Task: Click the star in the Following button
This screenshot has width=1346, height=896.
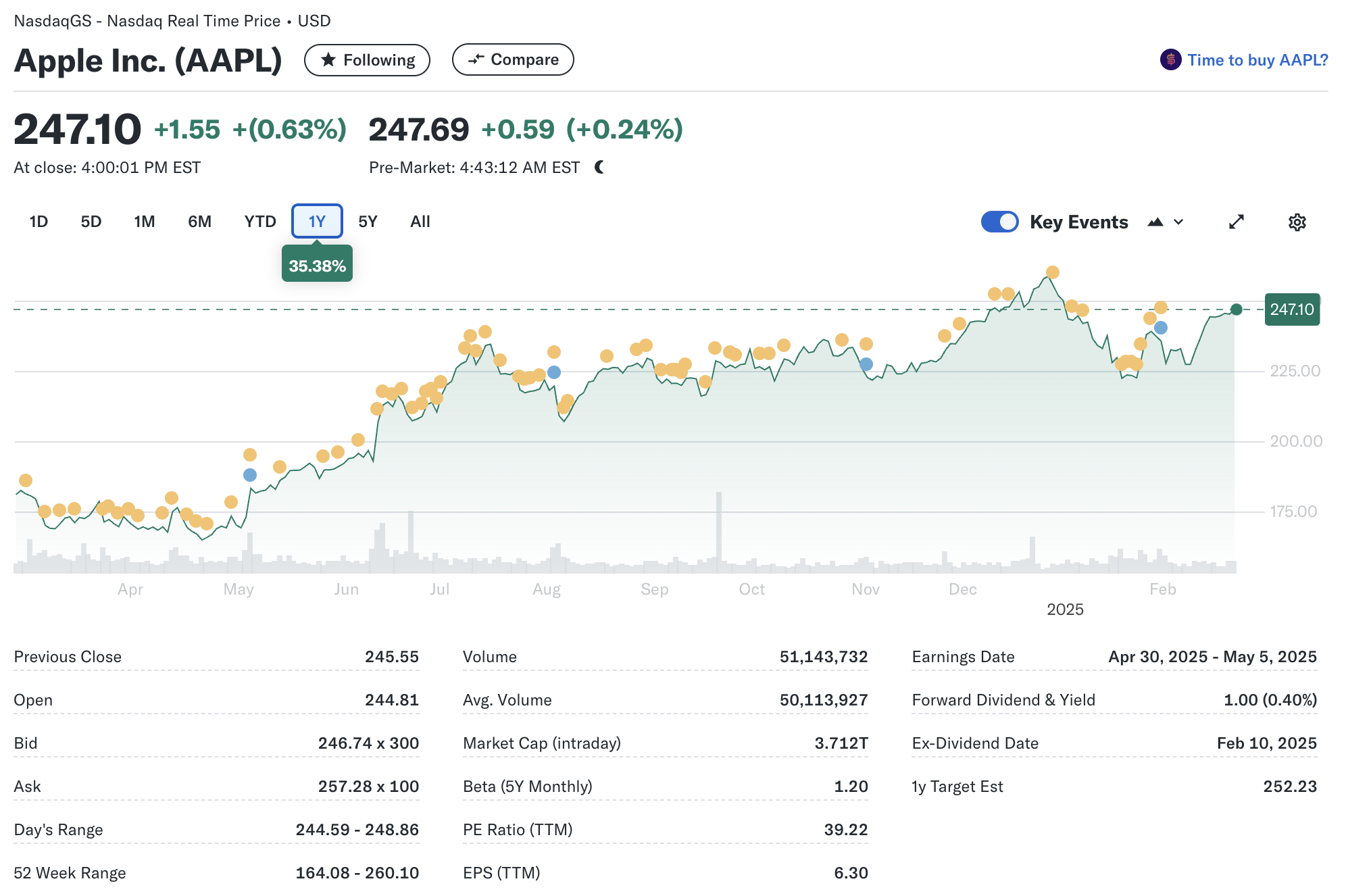Action: [328, 60]
